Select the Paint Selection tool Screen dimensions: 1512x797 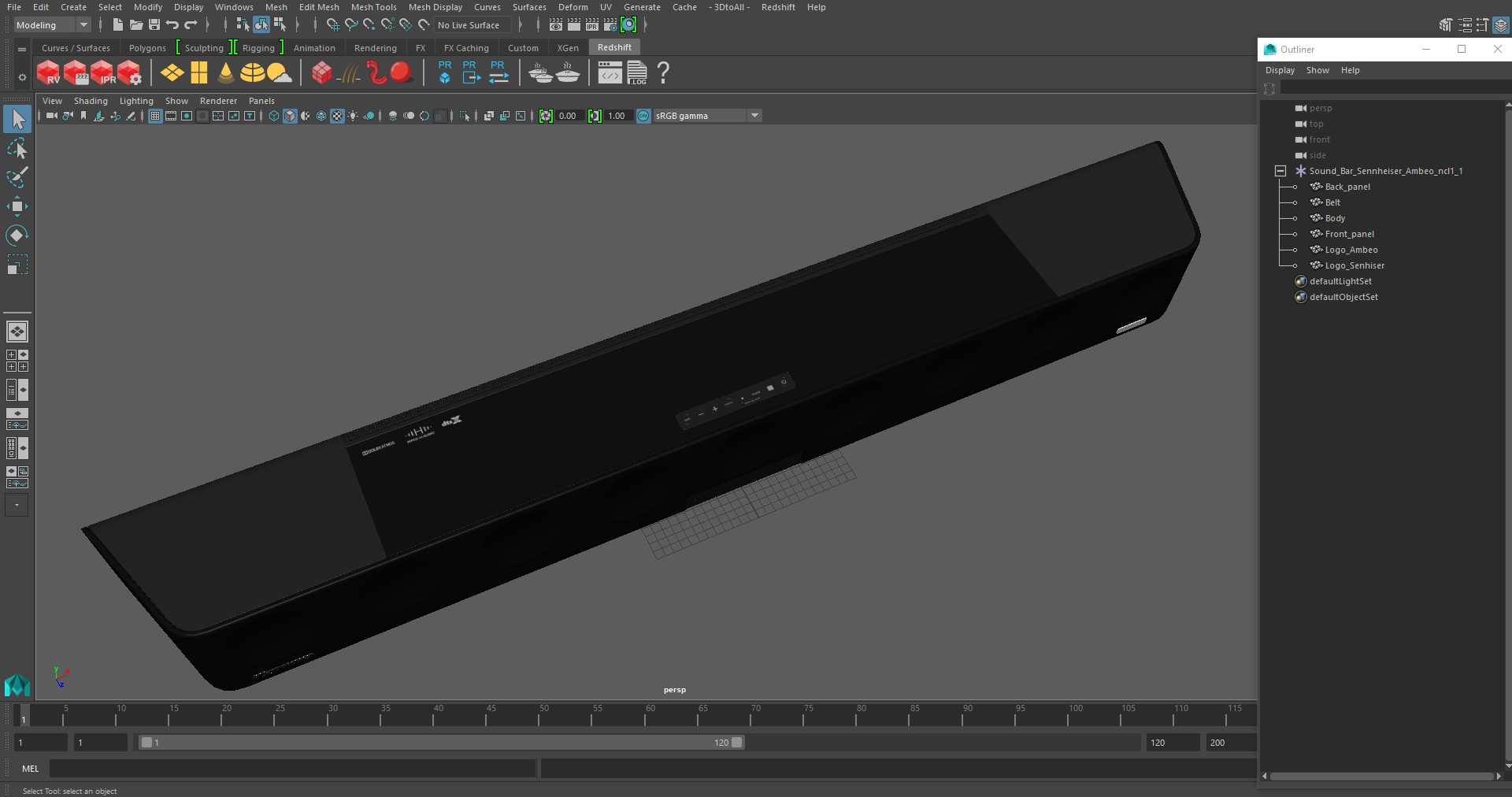coord(17,177)
